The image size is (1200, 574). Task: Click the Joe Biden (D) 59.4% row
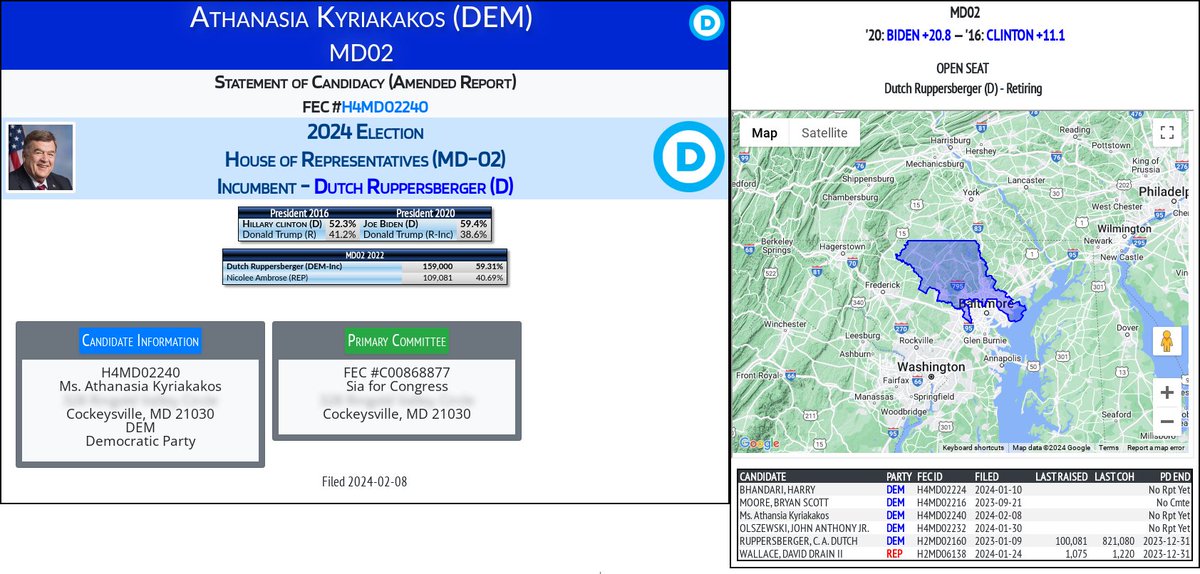click(x=425, y=224)
